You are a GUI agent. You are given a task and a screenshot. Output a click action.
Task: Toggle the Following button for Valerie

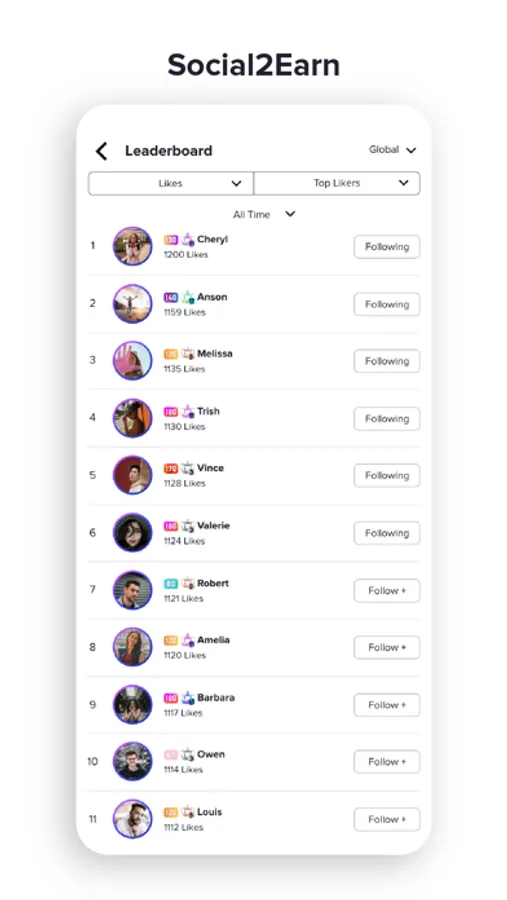pyautogui.click(x=386, y=533)
